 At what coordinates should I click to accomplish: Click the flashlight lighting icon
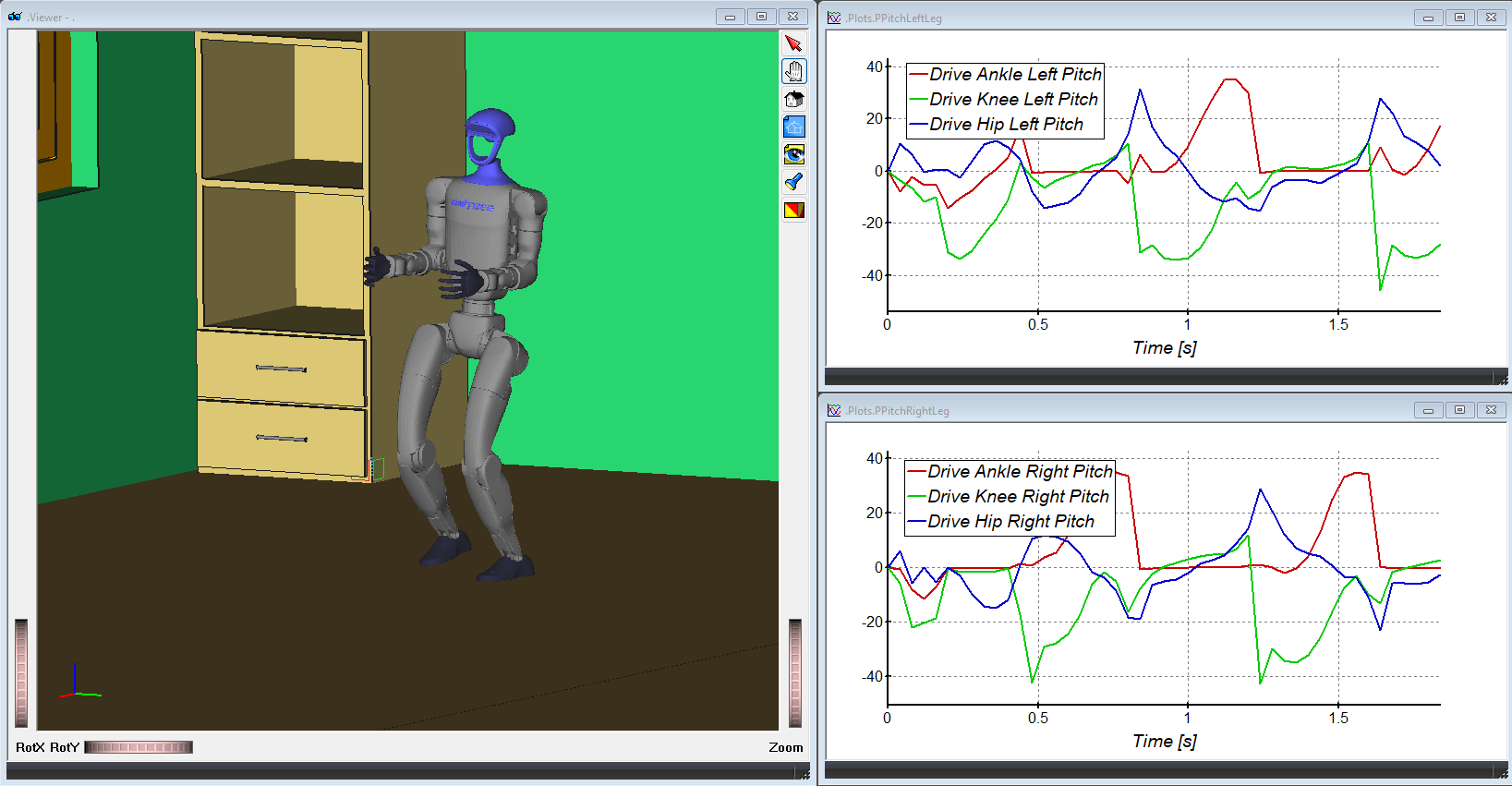pos(793,182)
